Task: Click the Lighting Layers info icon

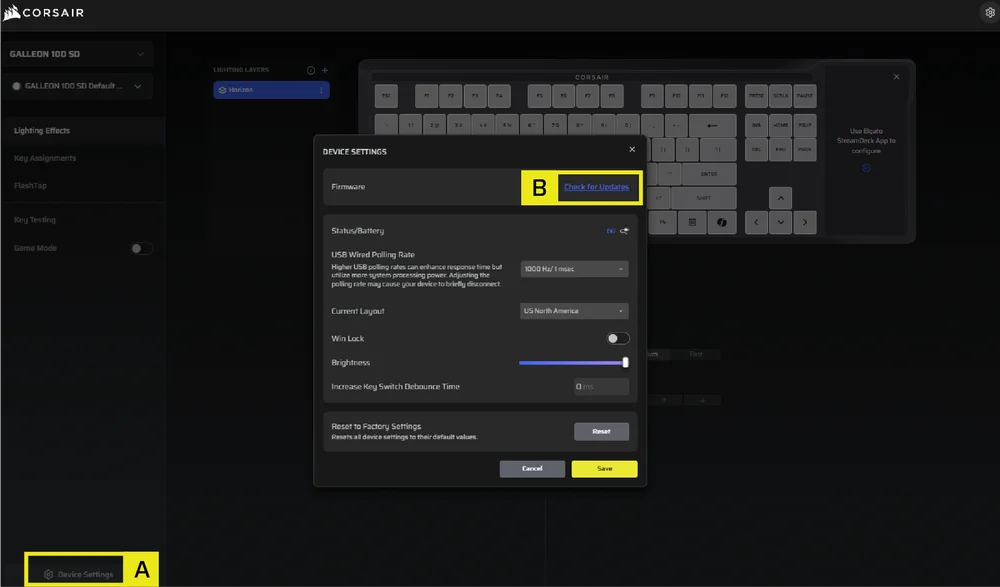Action: 310,70
